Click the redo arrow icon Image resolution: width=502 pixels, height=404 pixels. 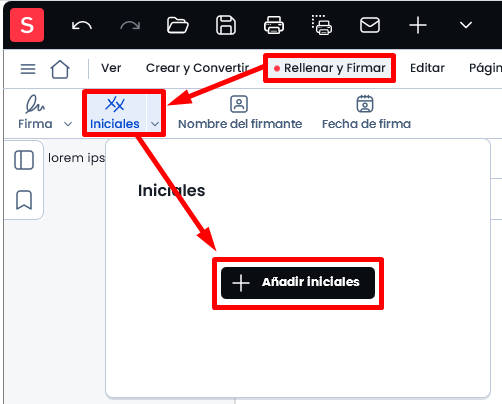tap(130, 26)
